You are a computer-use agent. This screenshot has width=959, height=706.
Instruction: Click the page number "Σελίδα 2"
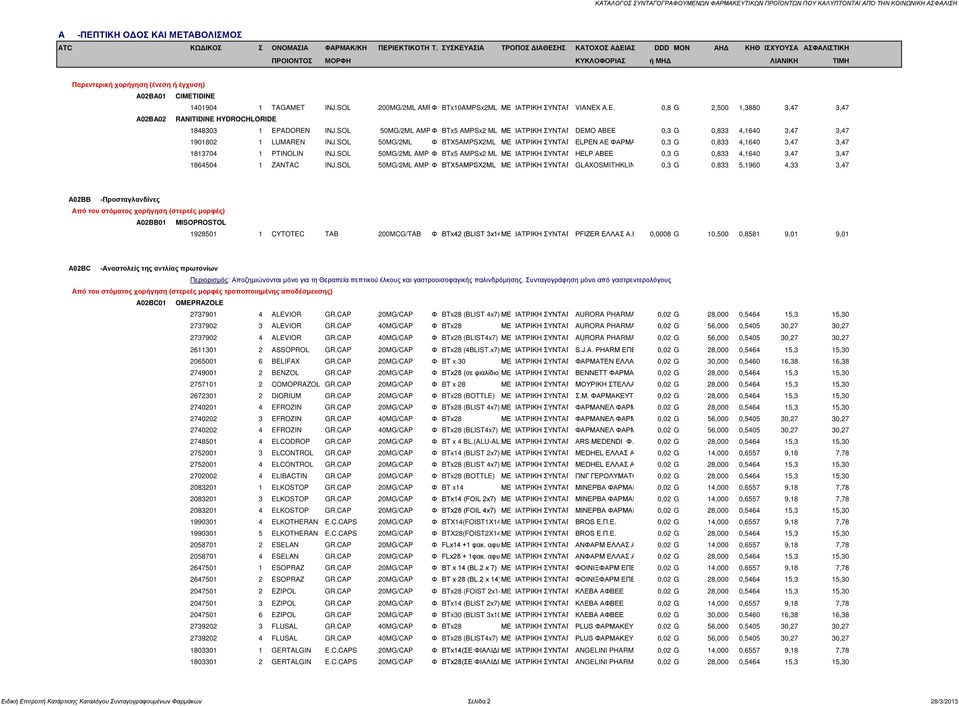[479, 702]
